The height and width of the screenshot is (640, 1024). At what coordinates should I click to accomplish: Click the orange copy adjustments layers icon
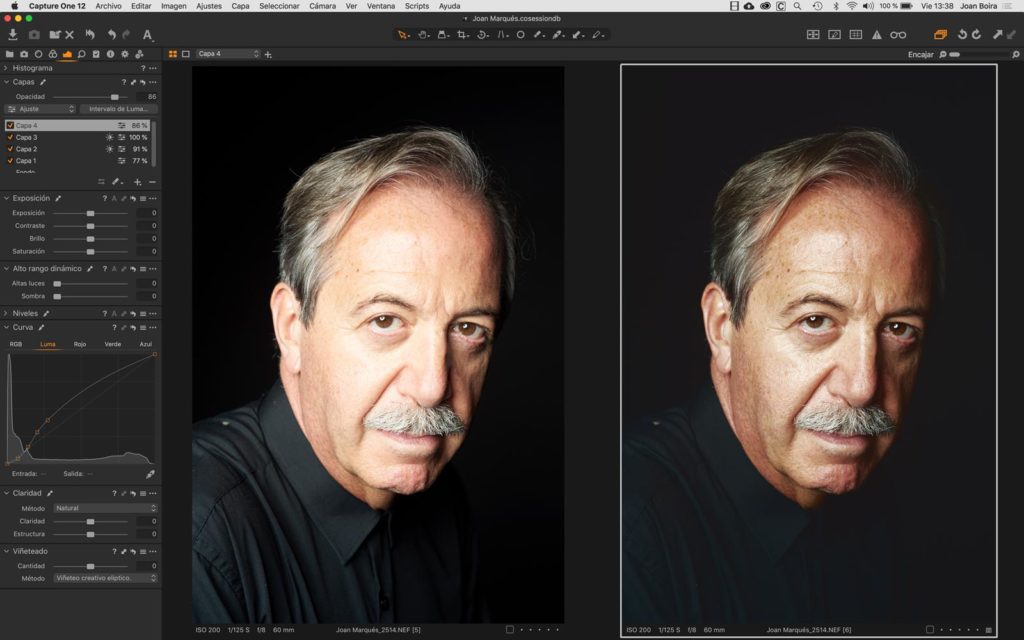(x=940, y=35)
